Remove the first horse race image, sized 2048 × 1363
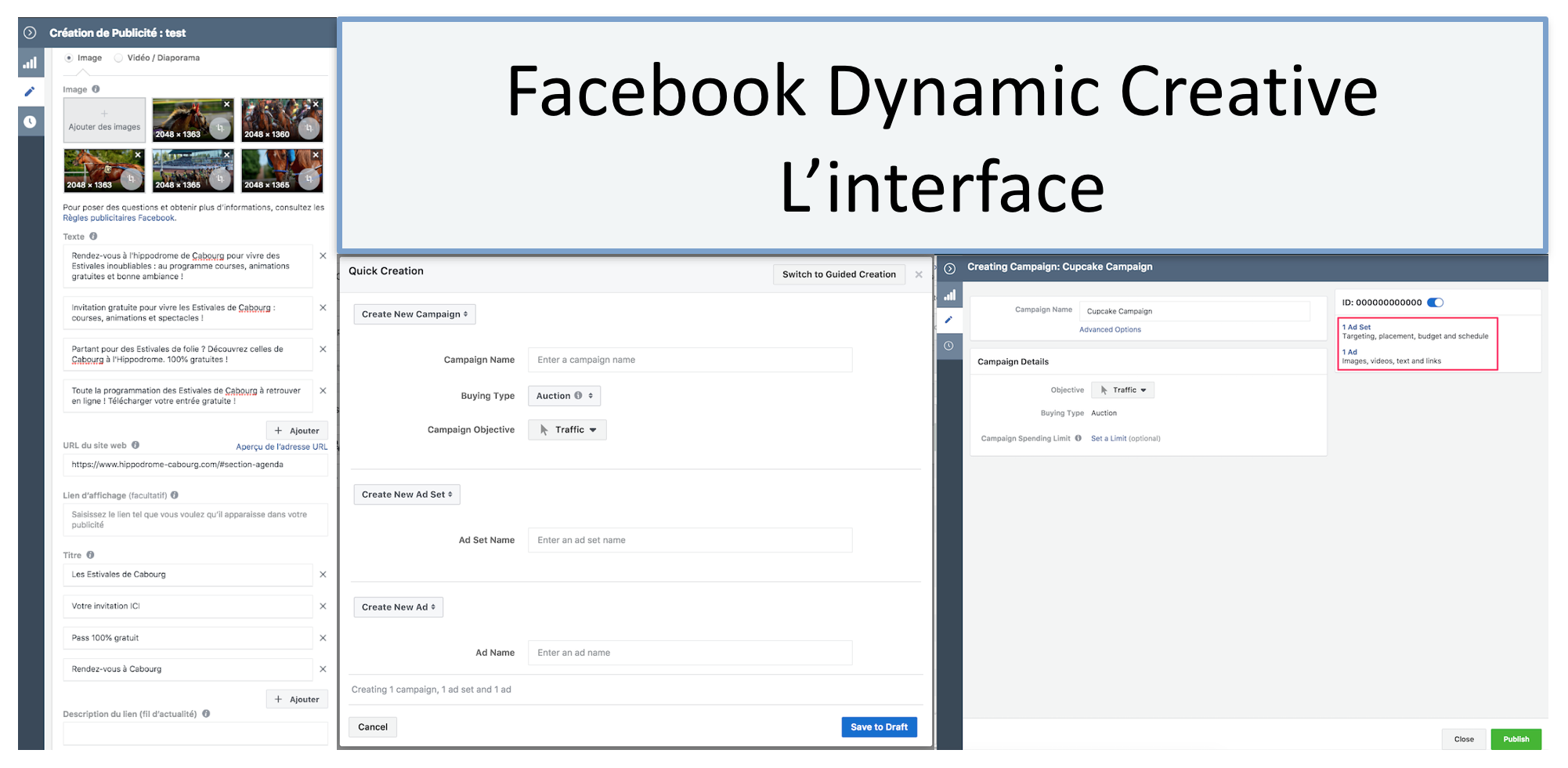Image resolution: width=1568 pixels, height=768 pixels. click(227, 104)
